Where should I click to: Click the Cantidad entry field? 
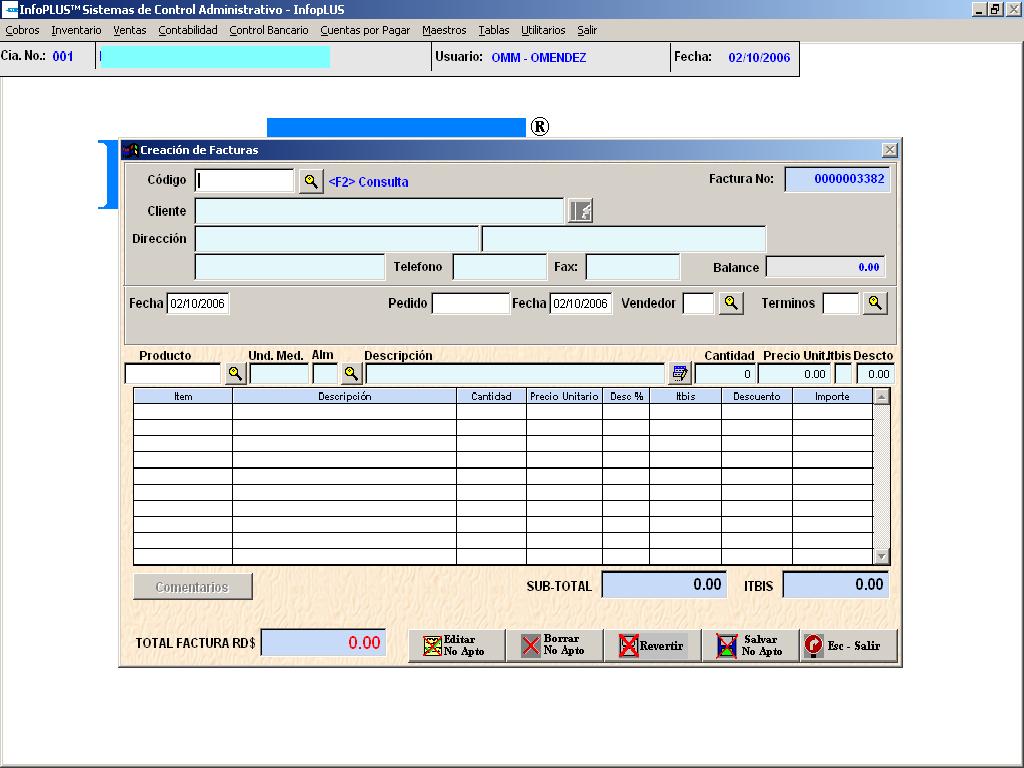pyautogui.click(x=725, y=374)
